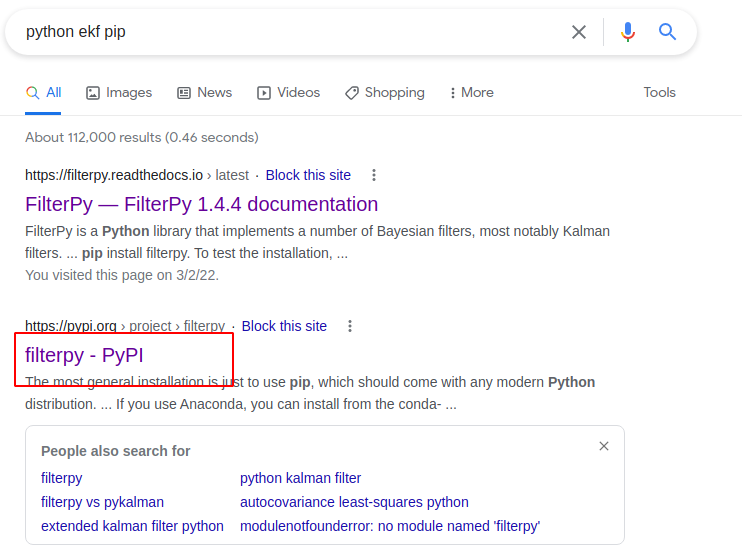Search for filterpy vs pykalman
The image size is (742, 559).
point(102,502)
